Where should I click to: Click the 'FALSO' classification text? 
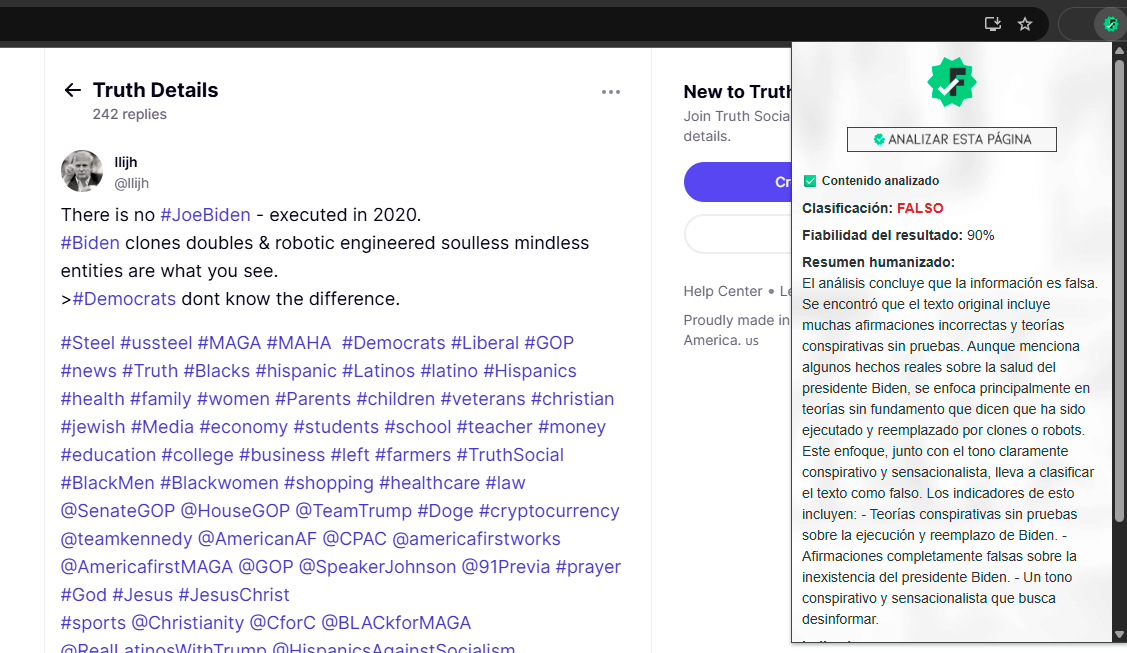[920, 208]
